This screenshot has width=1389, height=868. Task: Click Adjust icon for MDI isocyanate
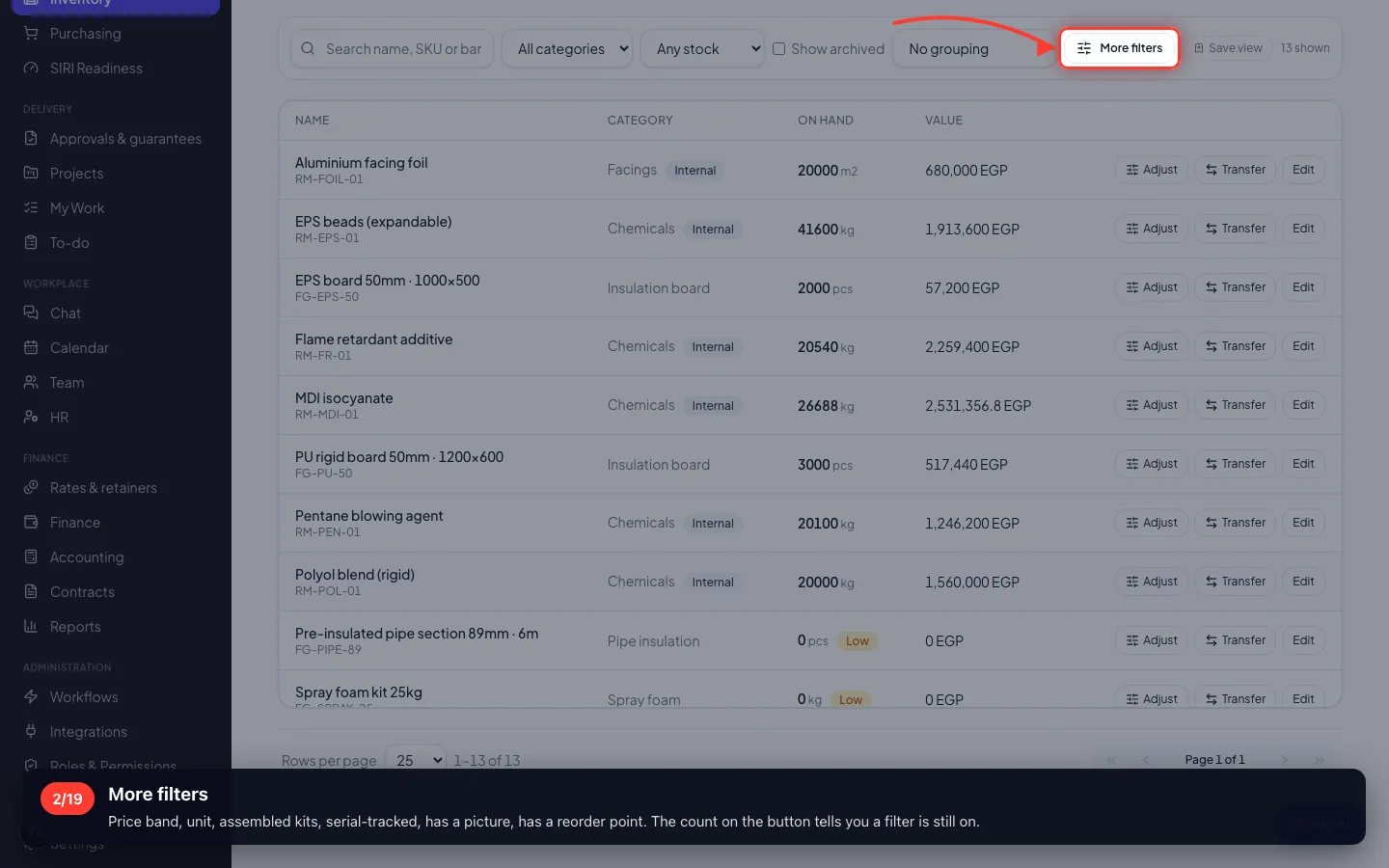1132,405
